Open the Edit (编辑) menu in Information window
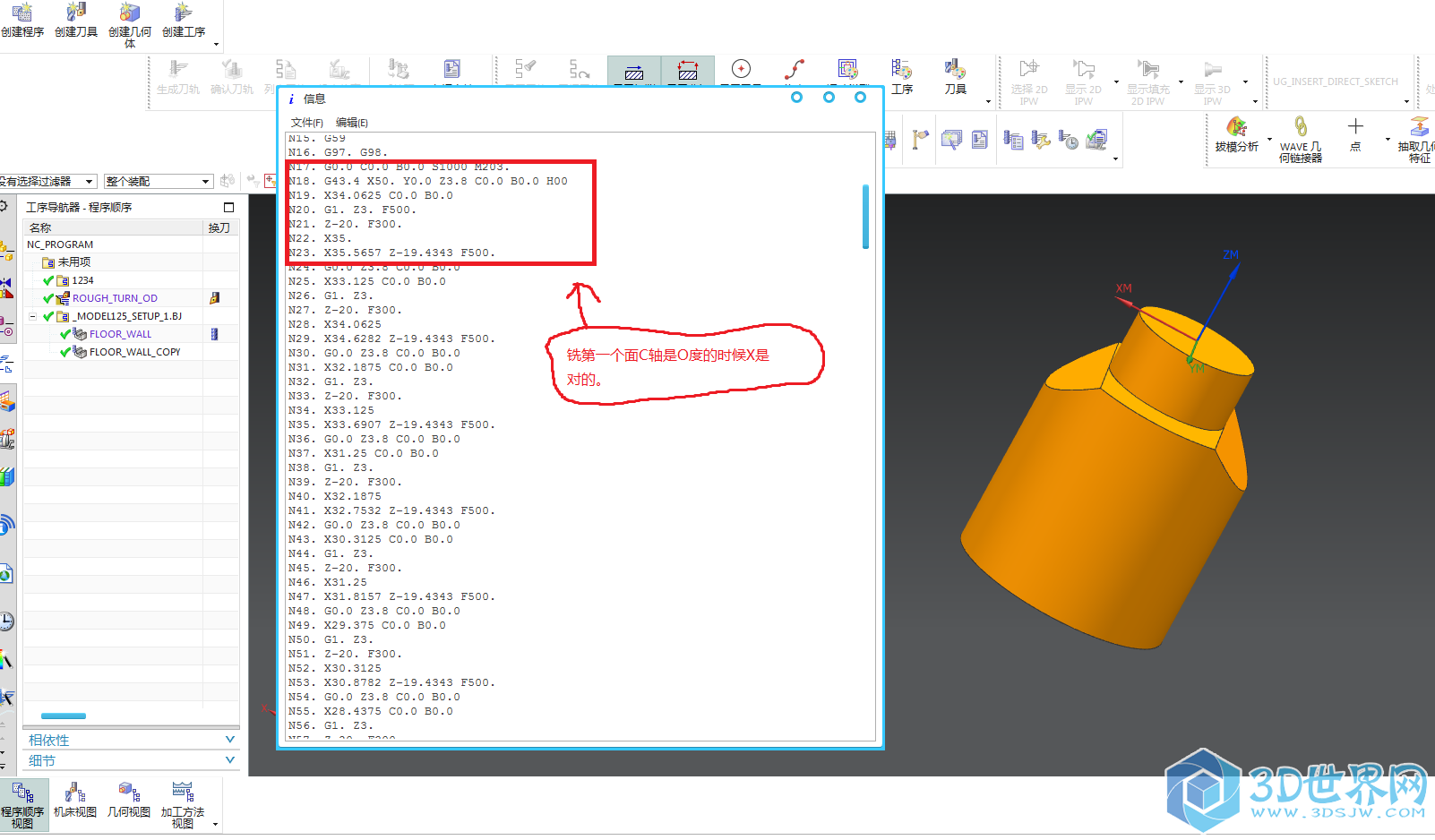This screenshot has width=1435, height=840. (x=352, y=123)
